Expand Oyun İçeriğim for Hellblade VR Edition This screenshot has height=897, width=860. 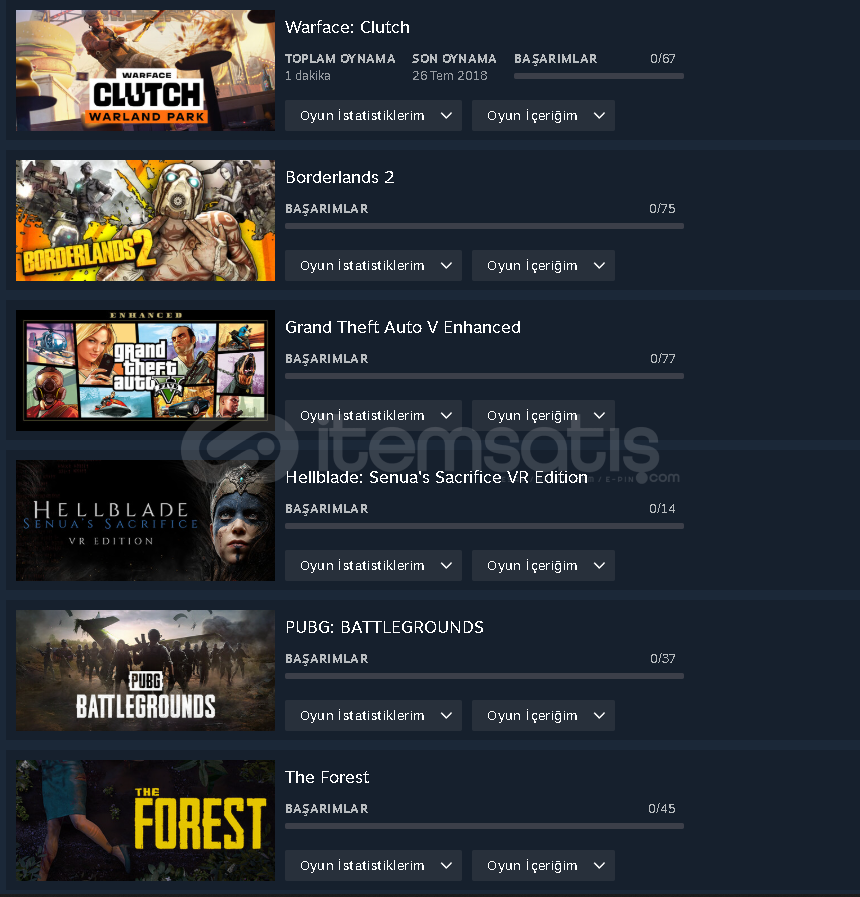[x=543, y=565]
